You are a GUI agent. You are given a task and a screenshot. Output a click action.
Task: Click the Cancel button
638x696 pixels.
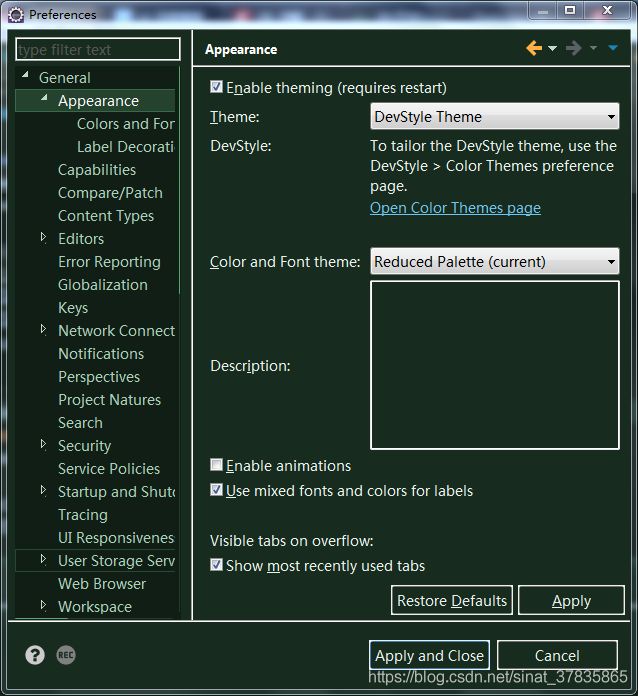coord(557,655)
